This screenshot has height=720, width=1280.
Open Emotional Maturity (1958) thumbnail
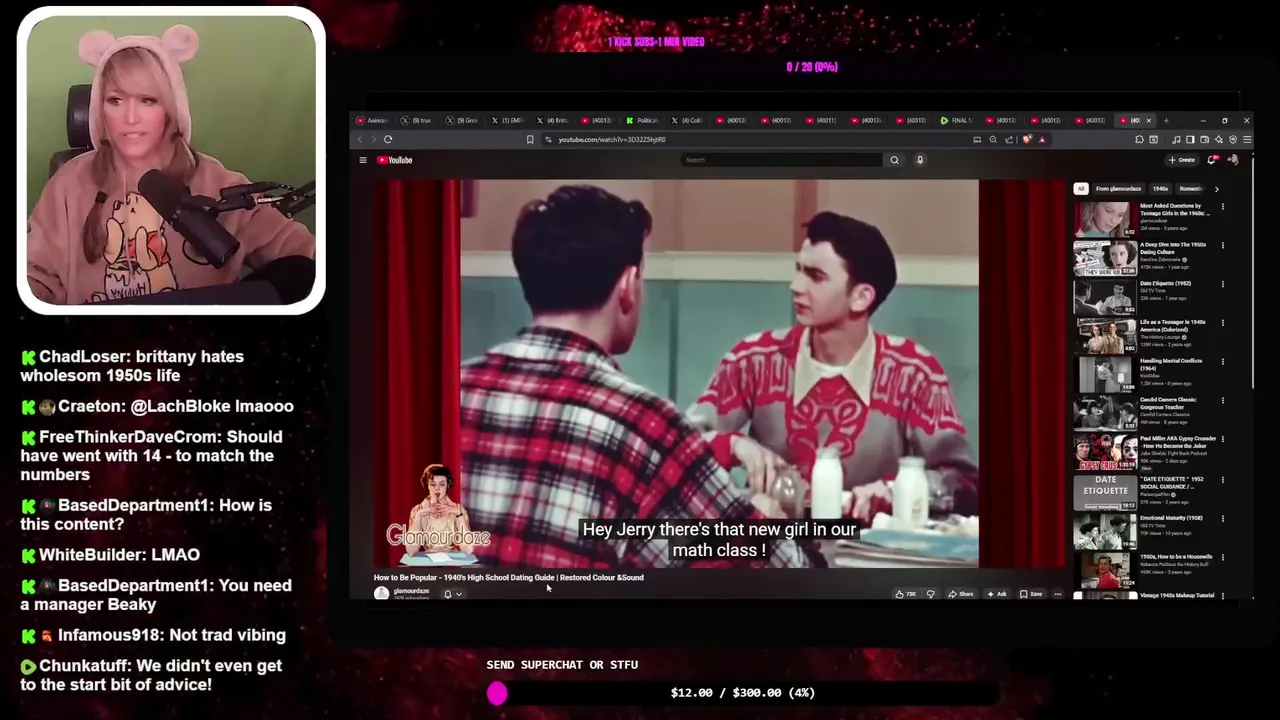tap(1104, 530)
